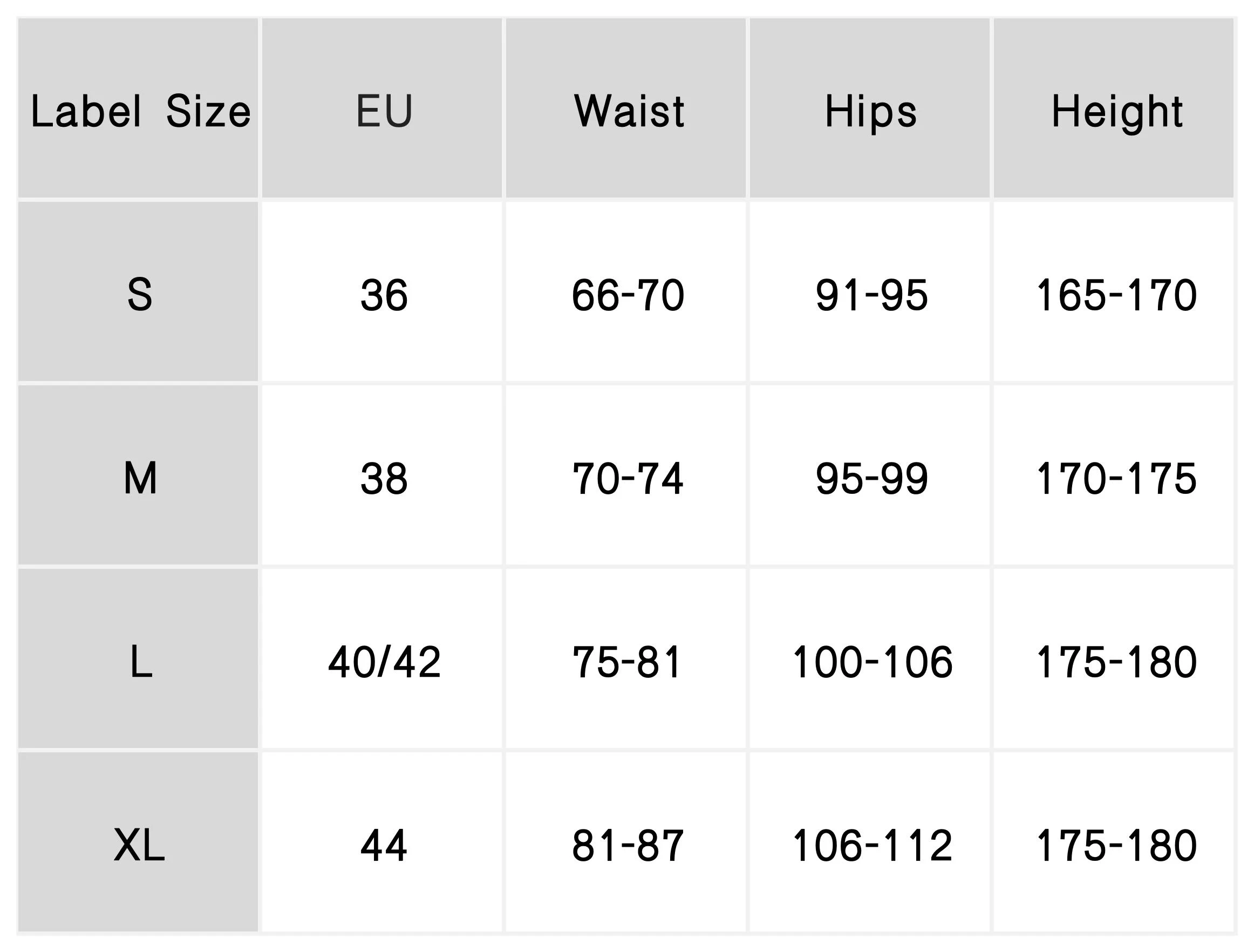
Task: Click the "Label Size" header cell
Action: [139, 111]
